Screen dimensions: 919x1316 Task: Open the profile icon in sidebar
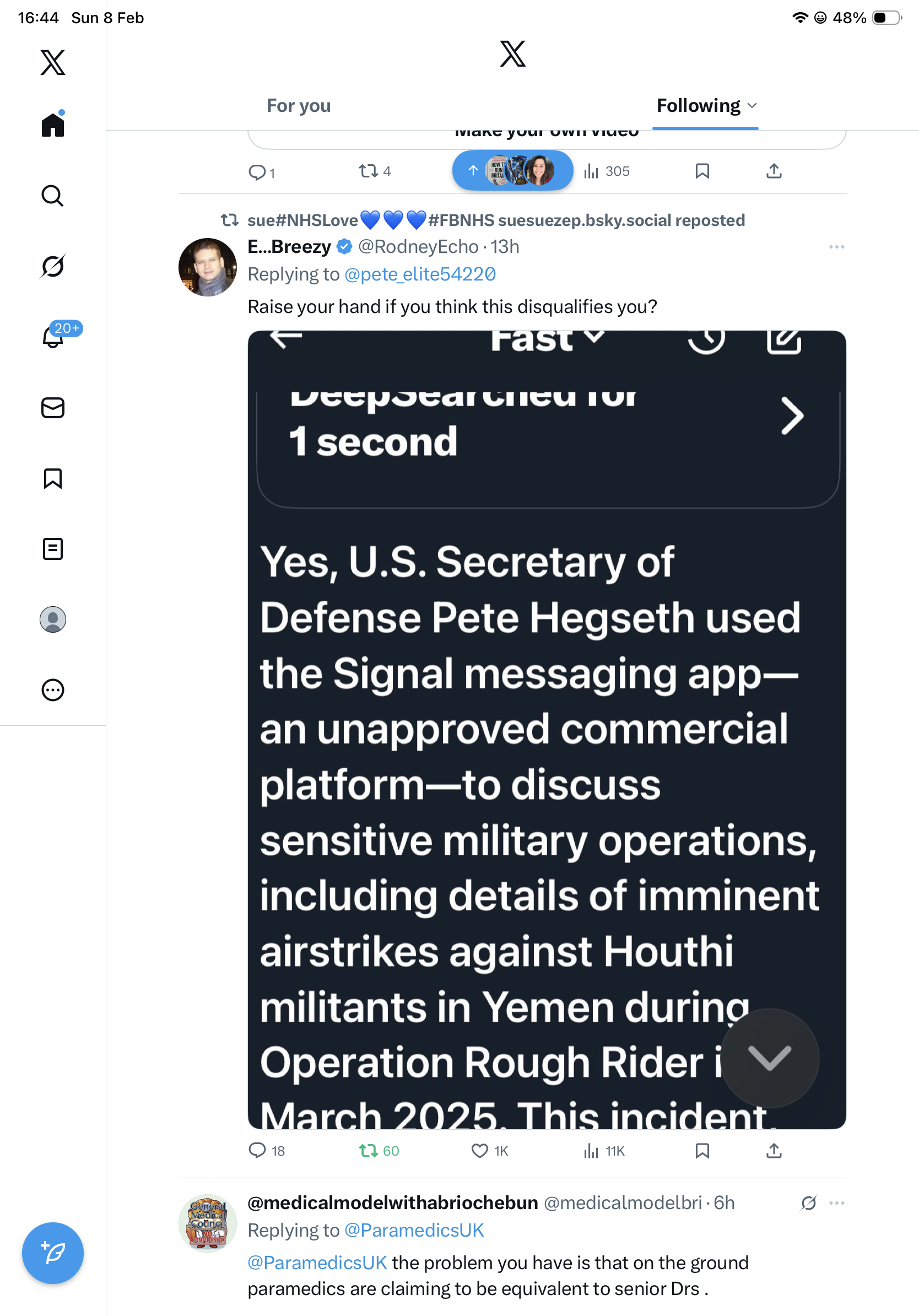53,619
